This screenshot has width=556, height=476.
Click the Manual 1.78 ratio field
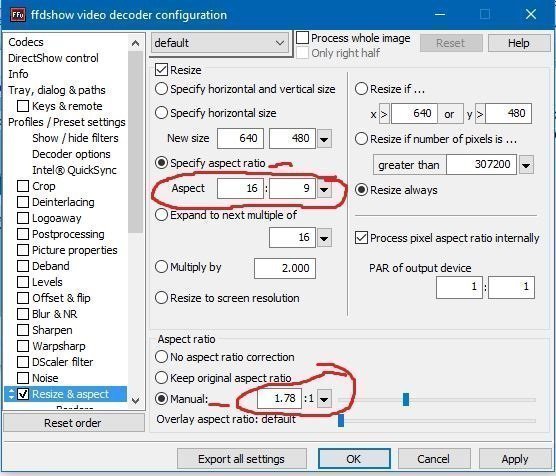(x=279, y=398)
